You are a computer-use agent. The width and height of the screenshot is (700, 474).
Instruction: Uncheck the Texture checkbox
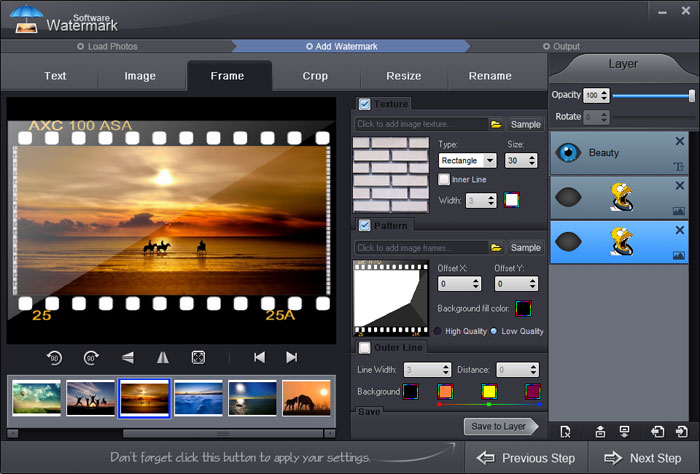coord(364,104)
